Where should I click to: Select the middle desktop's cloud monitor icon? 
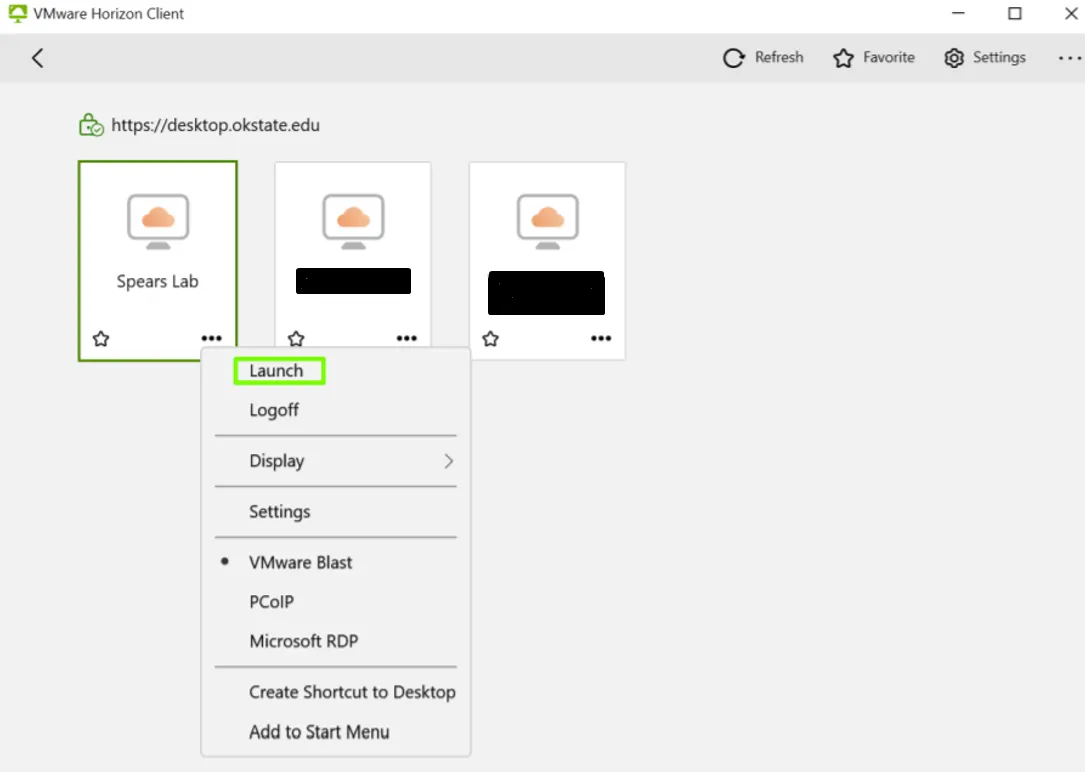(353, 221)
